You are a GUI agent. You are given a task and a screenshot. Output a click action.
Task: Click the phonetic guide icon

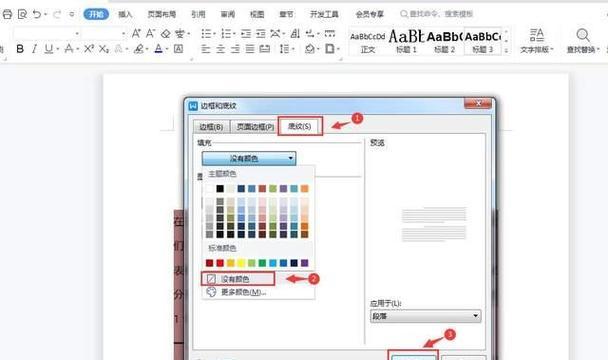click(180, 34)
